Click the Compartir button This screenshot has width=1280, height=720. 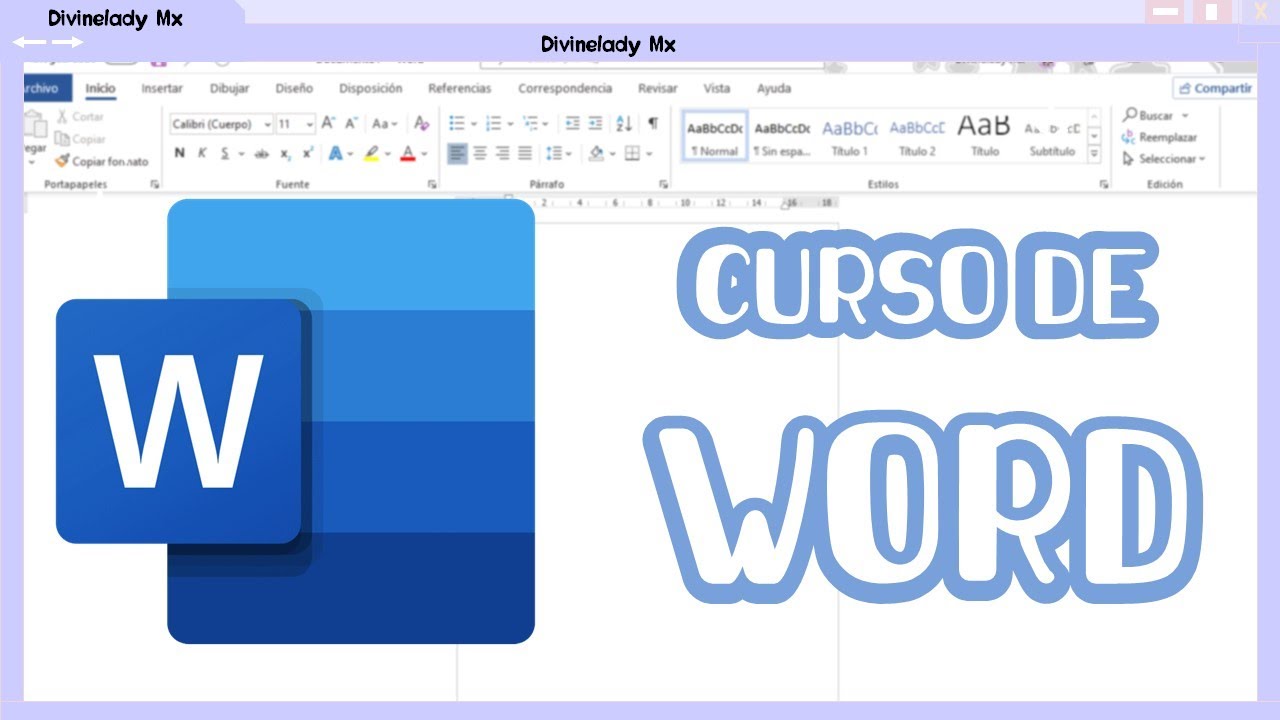[1214, 88]
